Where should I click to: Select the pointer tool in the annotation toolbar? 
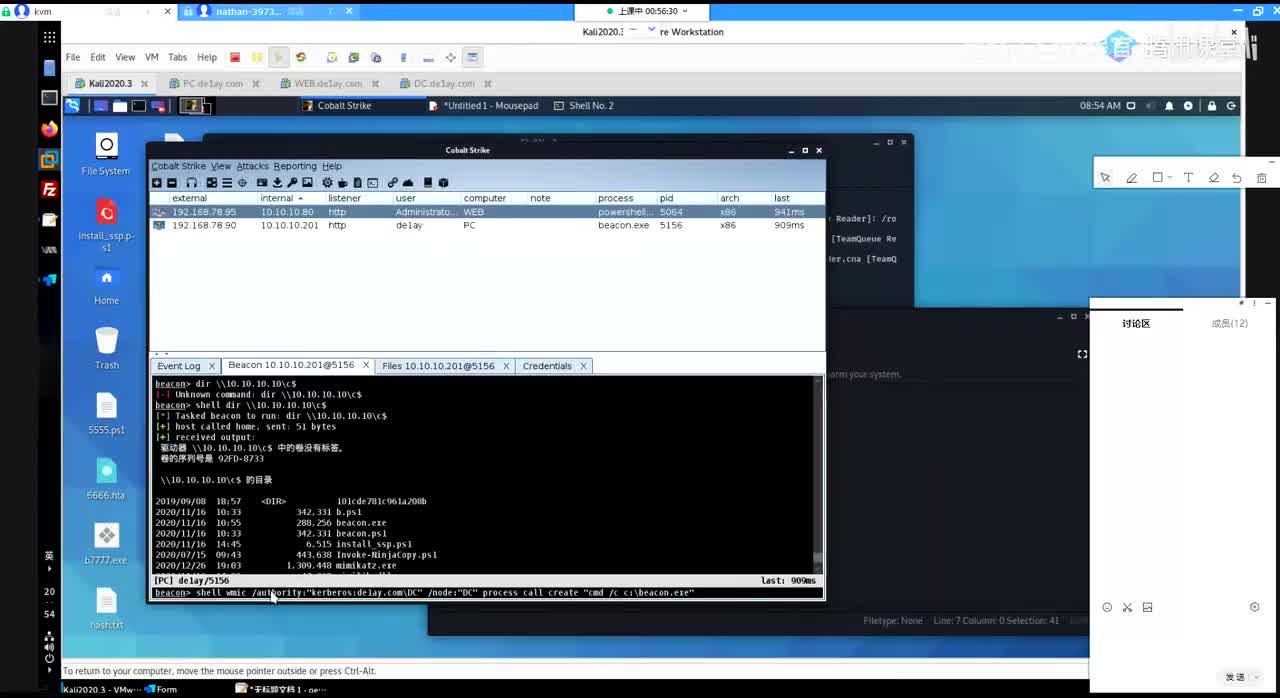[x=1105, y=178]
